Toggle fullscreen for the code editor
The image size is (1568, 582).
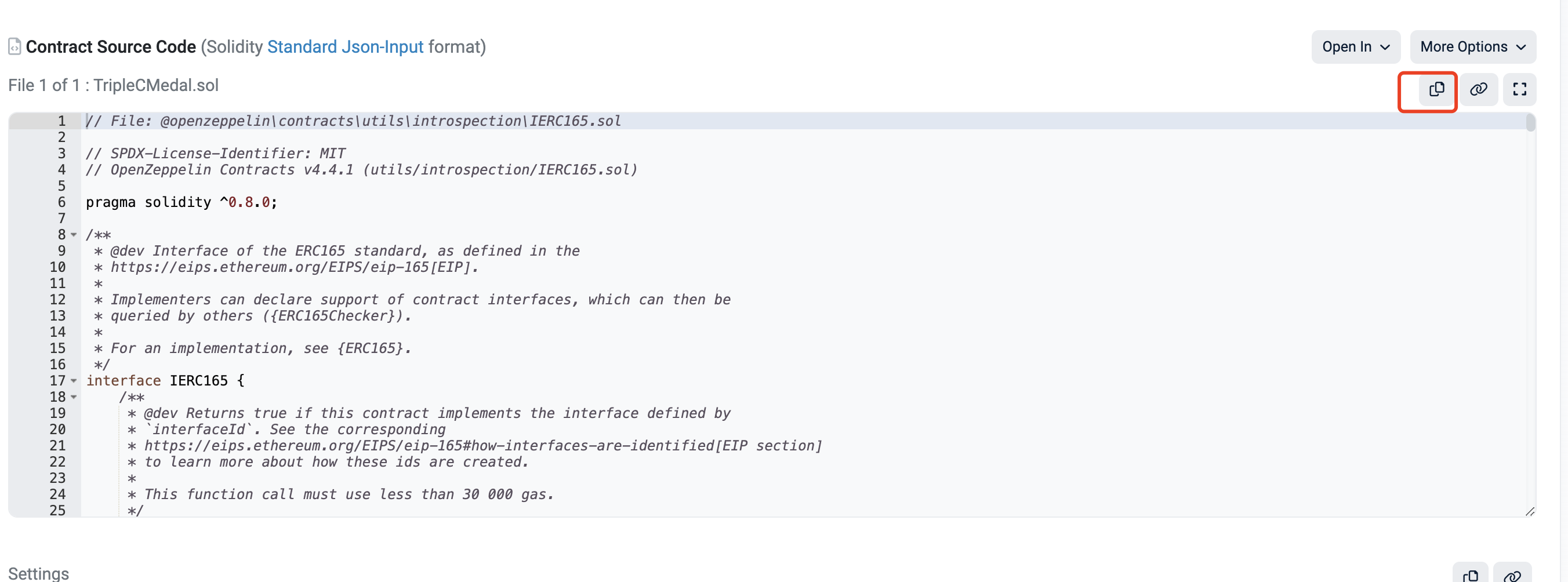coord(1519,89)
